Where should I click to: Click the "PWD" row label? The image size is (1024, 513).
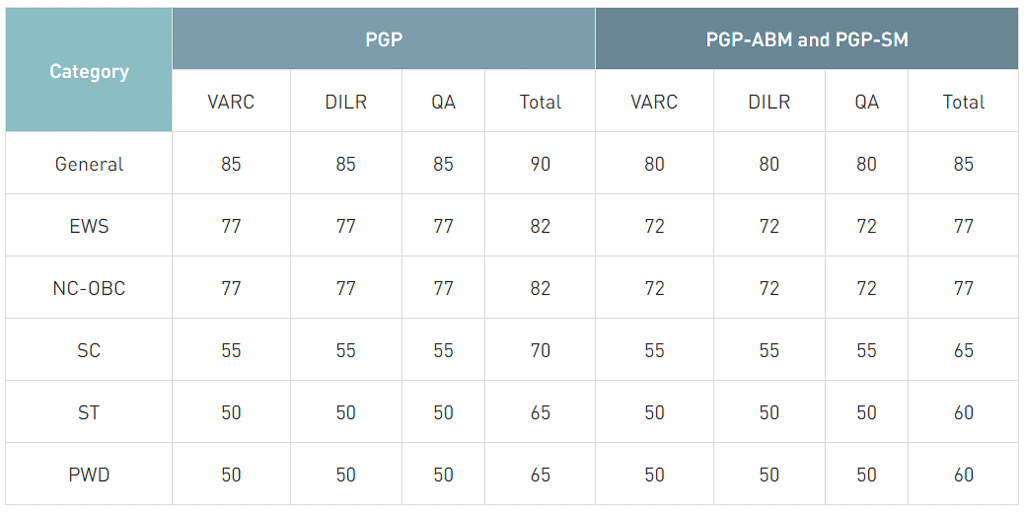pyautogui.click(x=89, y=474)
